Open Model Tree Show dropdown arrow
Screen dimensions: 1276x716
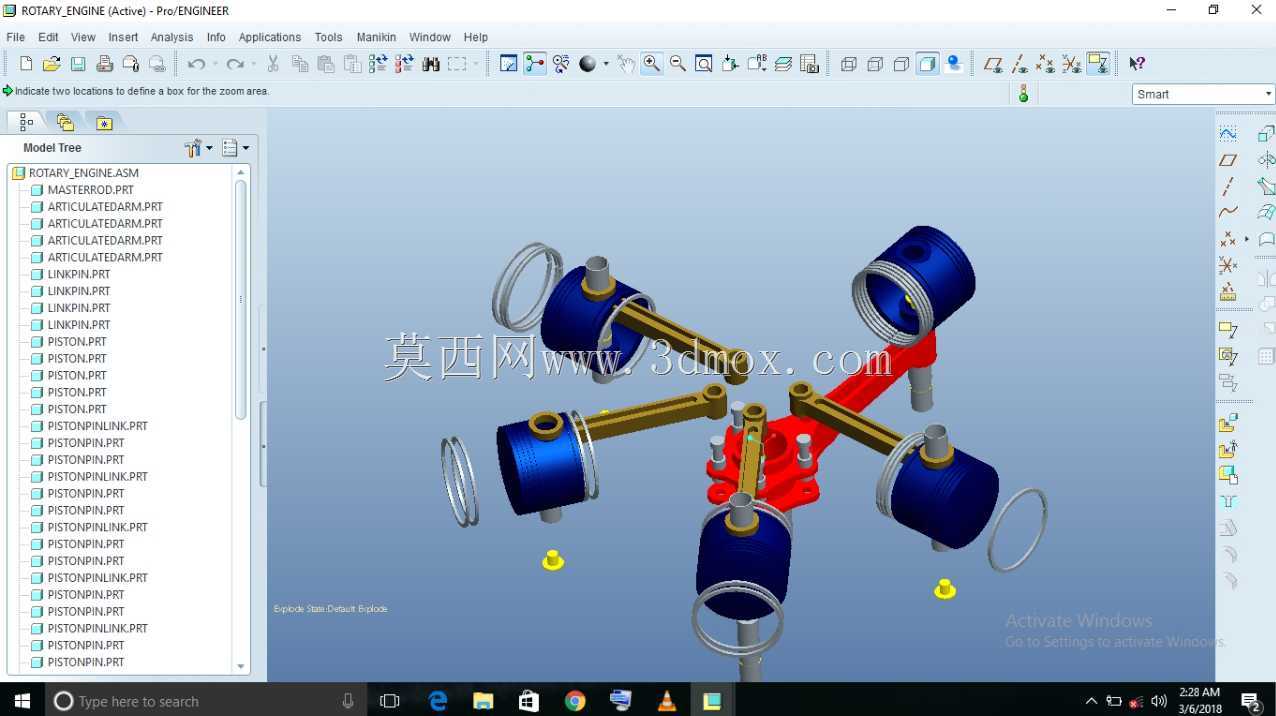pos(209,148)
